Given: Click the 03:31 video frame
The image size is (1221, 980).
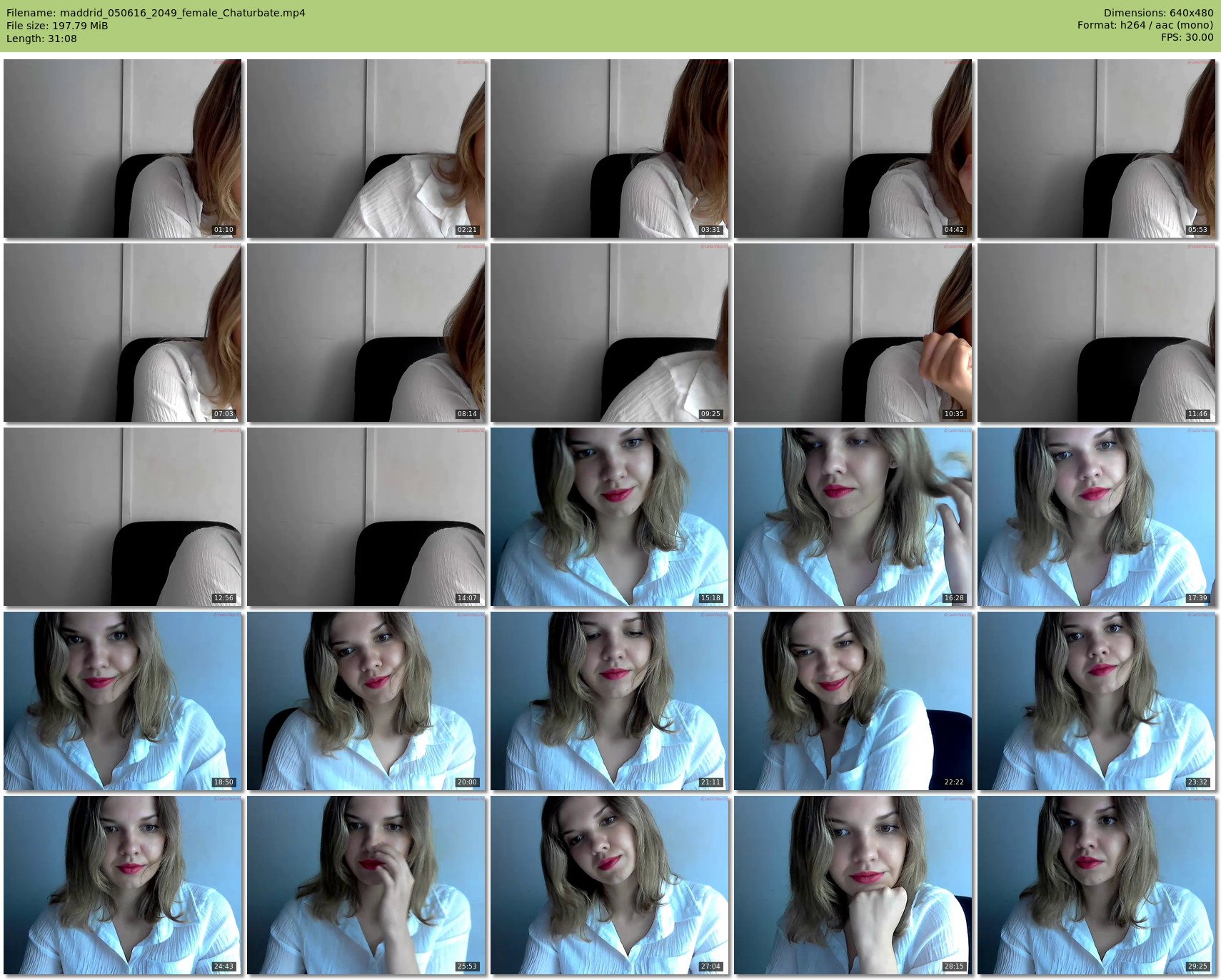Looking at the screenshot, I should pyautogui.click(x=610, y=148).
